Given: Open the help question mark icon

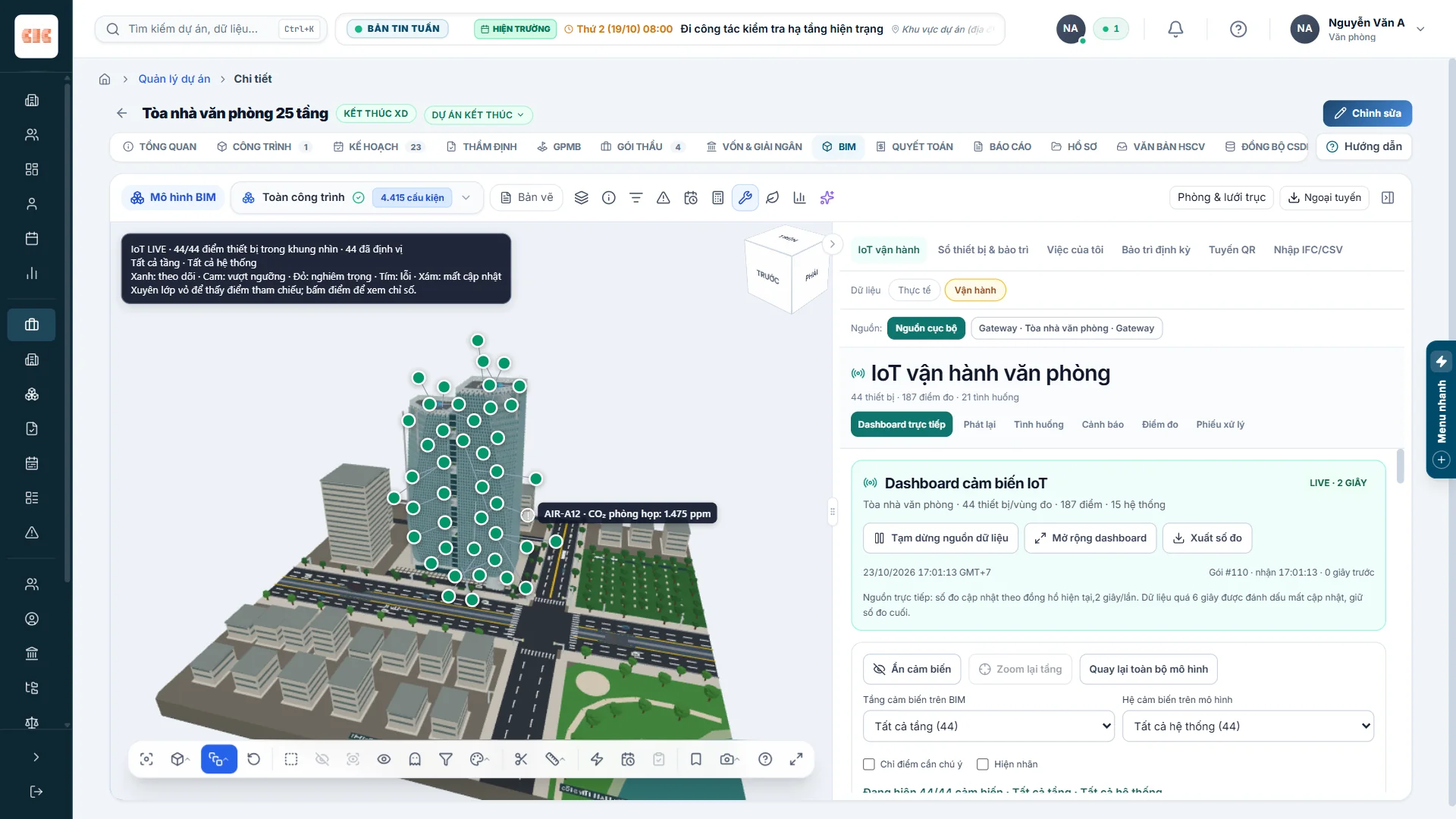Looking at the screenshot, I should [1238, 29].
